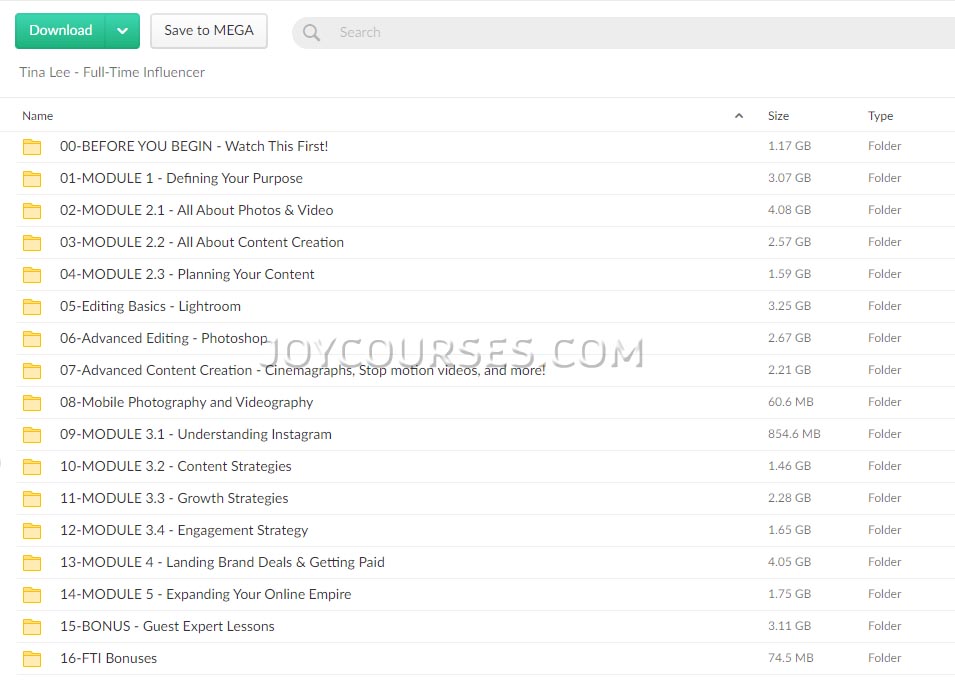This screenshot has height=694, width=955.
Task: Click the '4.05 GB' size value
Action: pos(789,562)
